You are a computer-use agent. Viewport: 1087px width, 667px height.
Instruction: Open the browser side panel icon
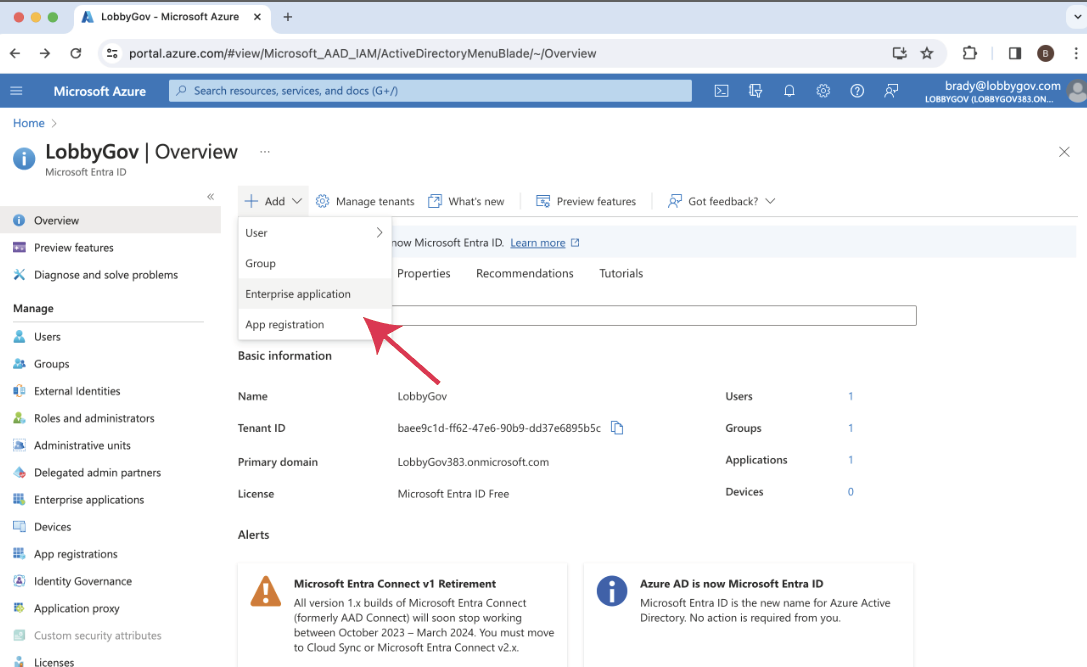pos(1015,53)
